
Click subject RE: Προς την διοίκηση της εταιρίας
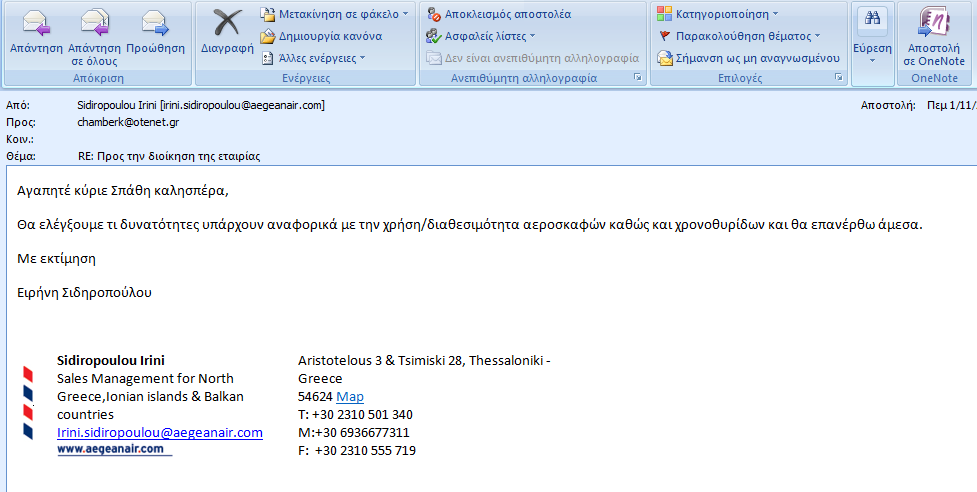point(169,156)
